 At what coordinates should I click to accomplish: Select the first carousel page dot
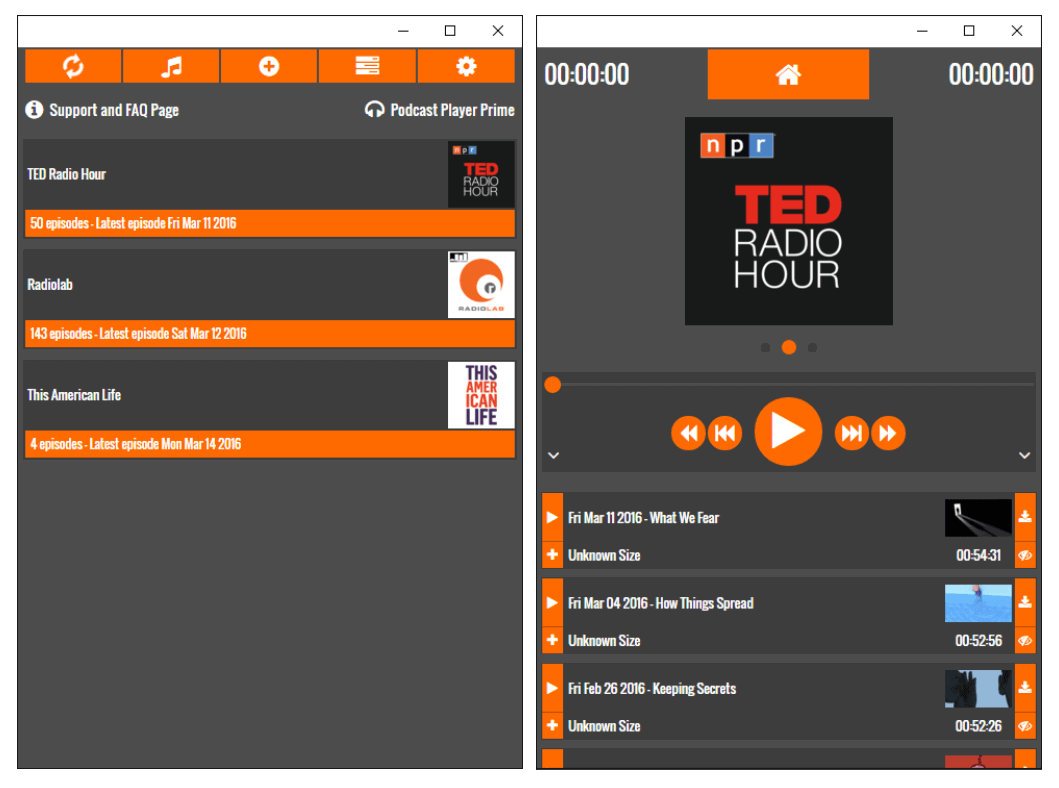pyautogui.click(x=765, y=347)
